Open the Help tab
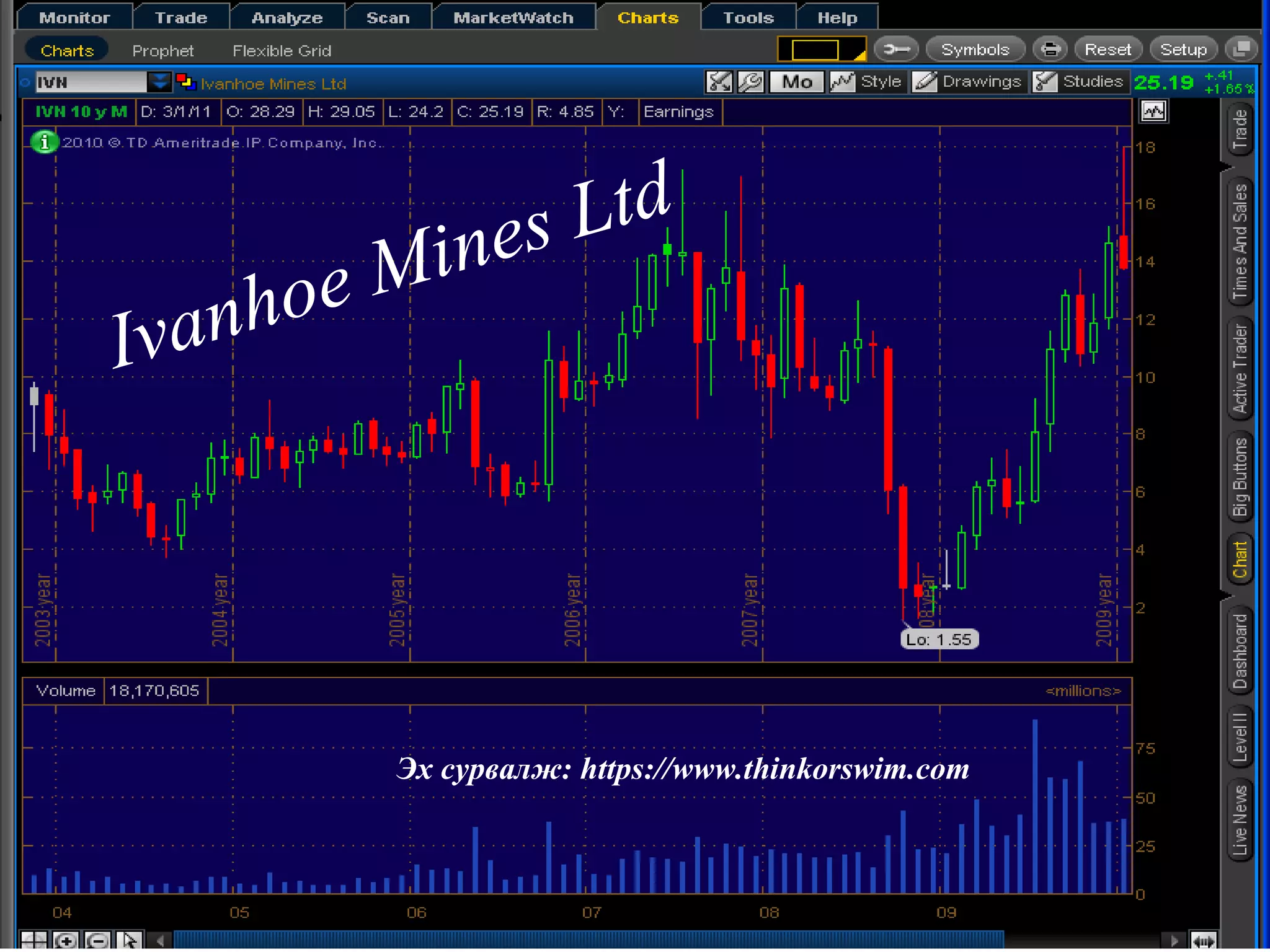This screenshot has height=952, width=1270. [837, 17]
